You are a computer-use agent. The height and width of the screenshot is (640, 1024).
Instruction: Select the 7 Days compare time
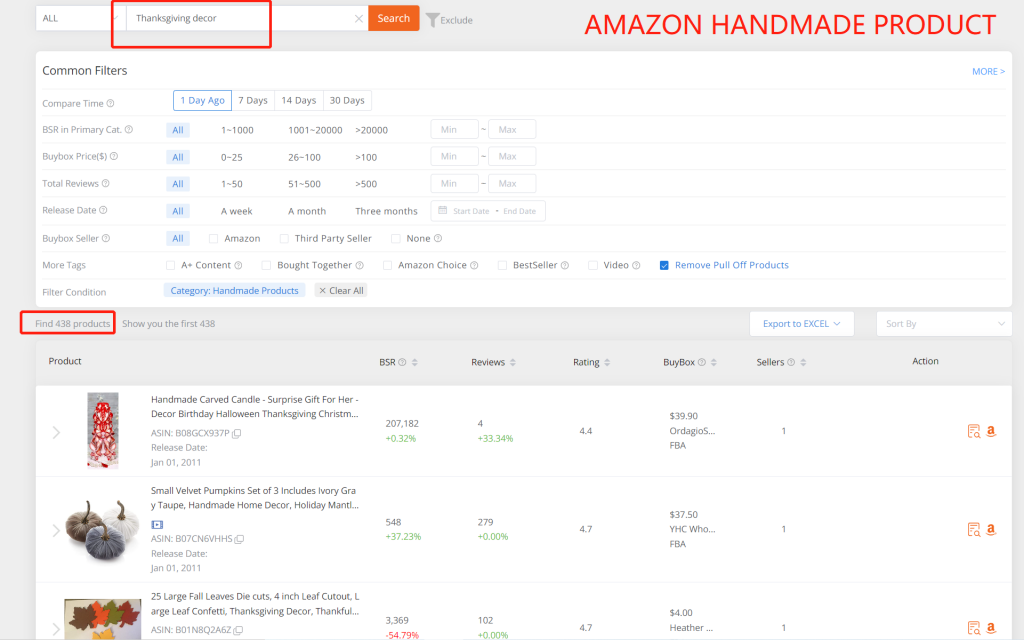[252, 100]
